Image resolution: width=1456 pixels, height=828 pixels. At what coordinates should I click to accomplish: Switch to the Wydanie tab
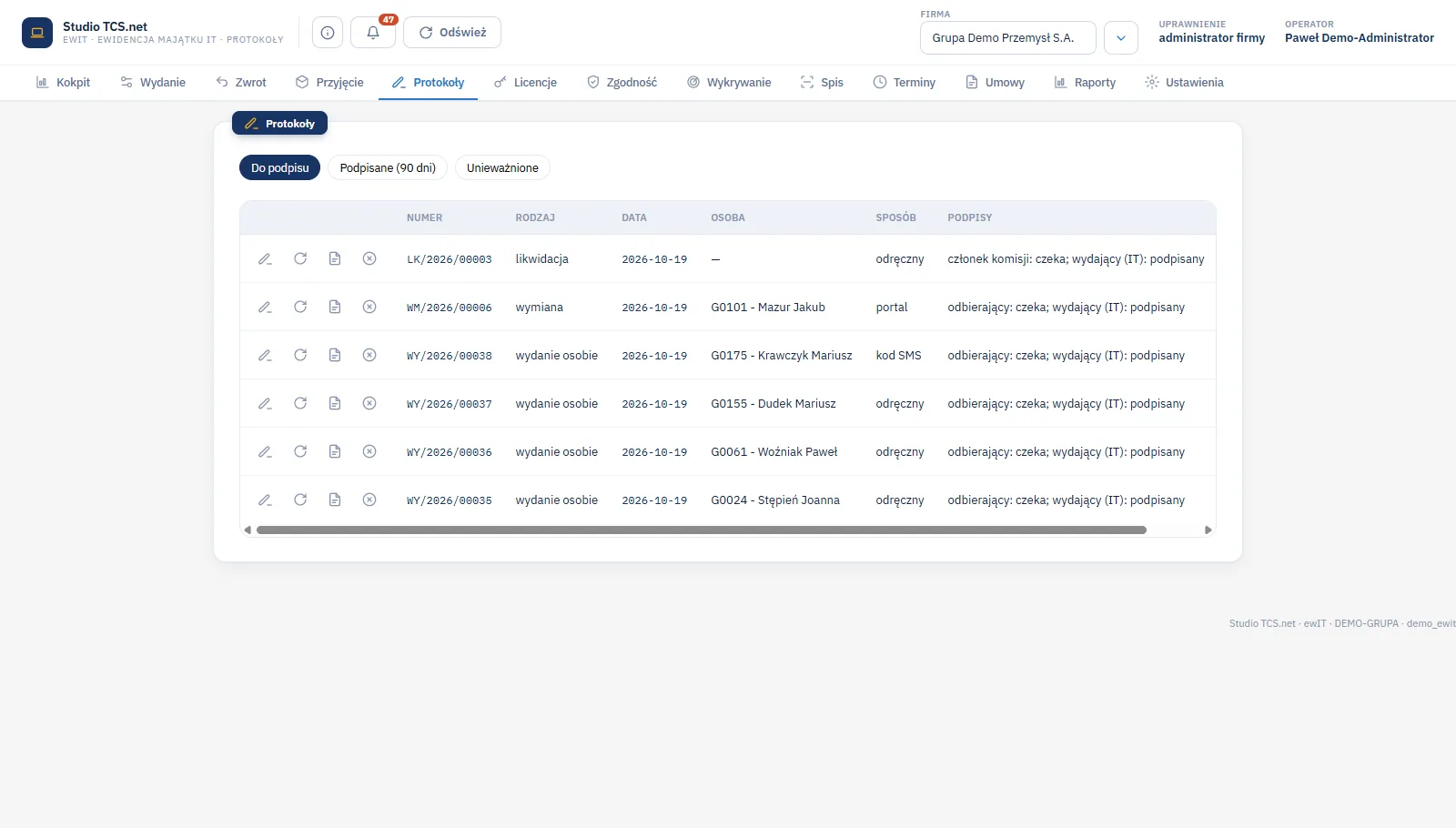153,82
